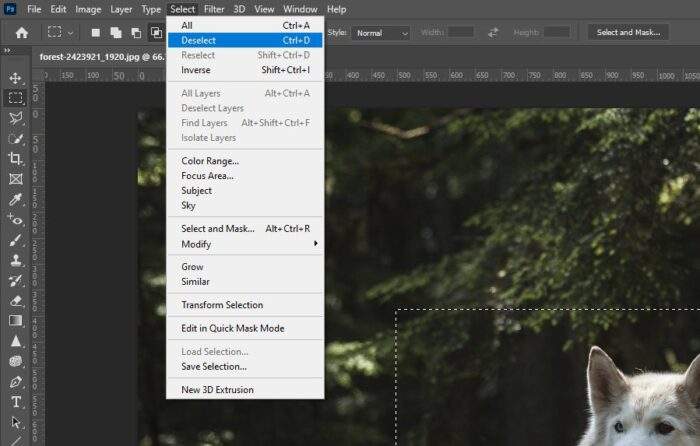Image resolution: width=700 pixels, height=446 pixels.
Task: Click the Height input field
Action: (557, 32)
